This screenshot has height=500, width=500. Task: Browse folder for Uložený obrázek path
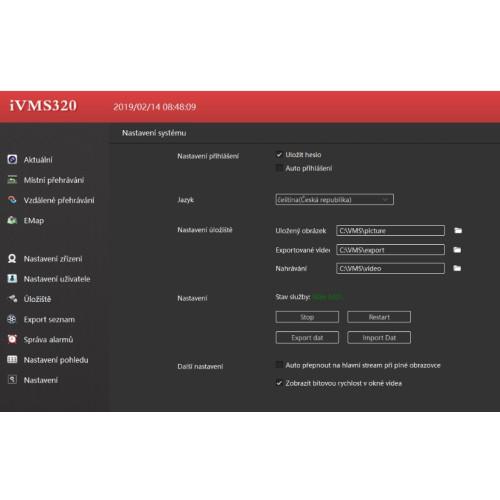(x=458, y=230)
